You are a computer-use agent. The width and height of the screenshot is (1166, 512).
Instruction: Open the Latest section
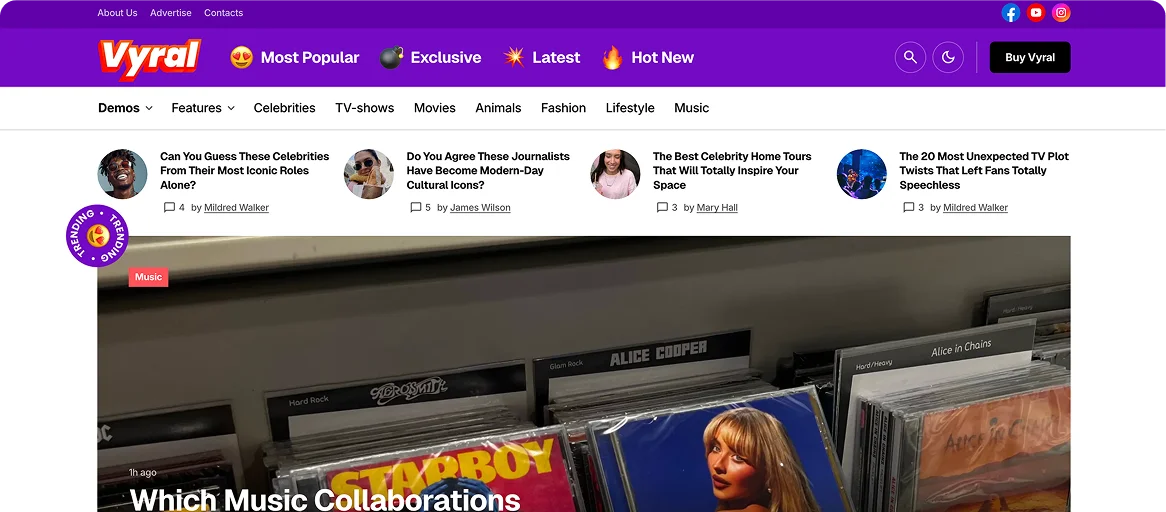click(556, 57)
